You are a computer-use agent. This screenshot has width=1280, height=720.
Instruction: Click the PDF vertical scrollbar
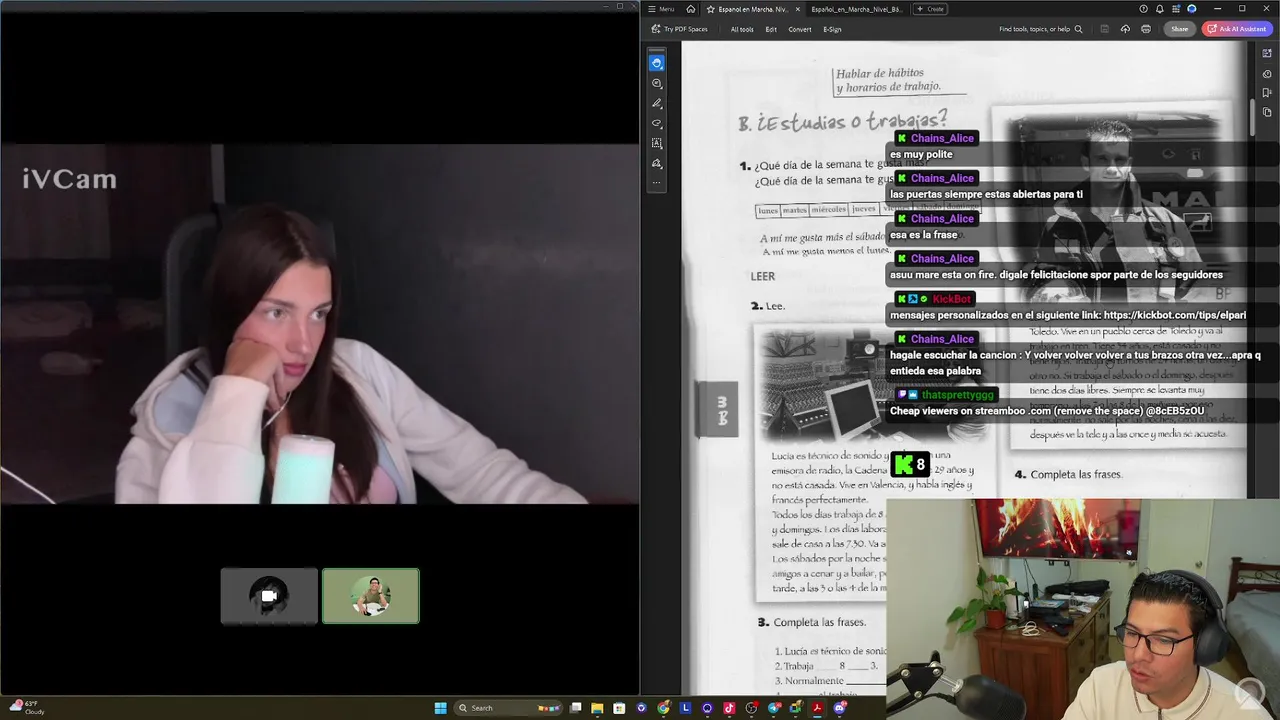(1251, 115)
